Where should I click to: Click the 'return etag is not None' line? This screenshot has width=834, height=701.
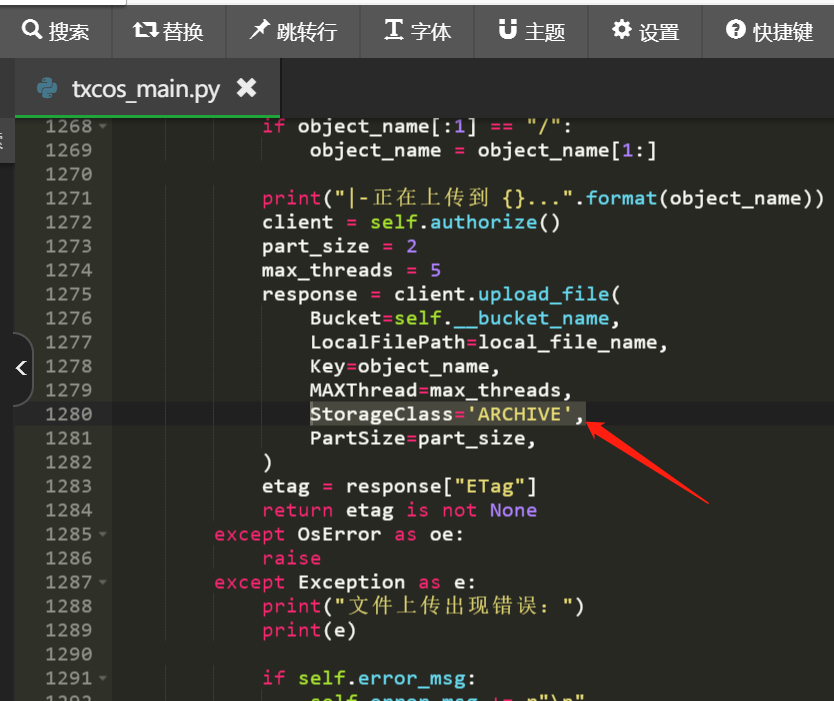(x=399, y=510)
